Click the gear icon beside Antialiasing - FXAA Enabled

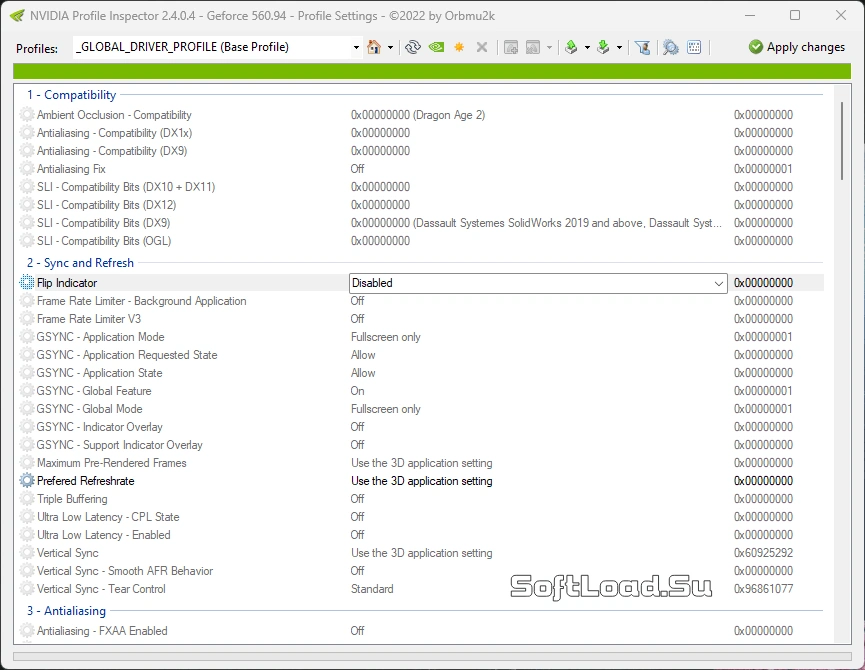click(27, 631)
